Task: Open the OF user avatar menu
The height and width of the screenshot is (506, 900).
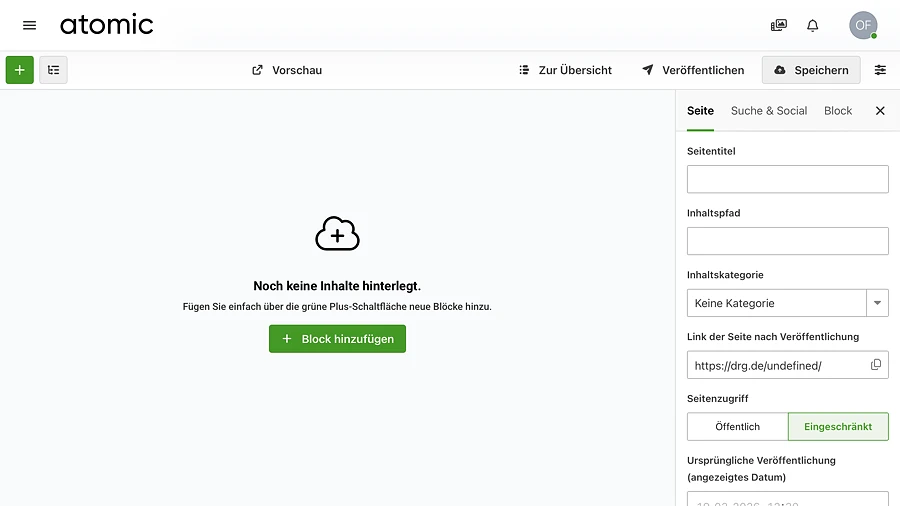Action: tap(863, 25)
